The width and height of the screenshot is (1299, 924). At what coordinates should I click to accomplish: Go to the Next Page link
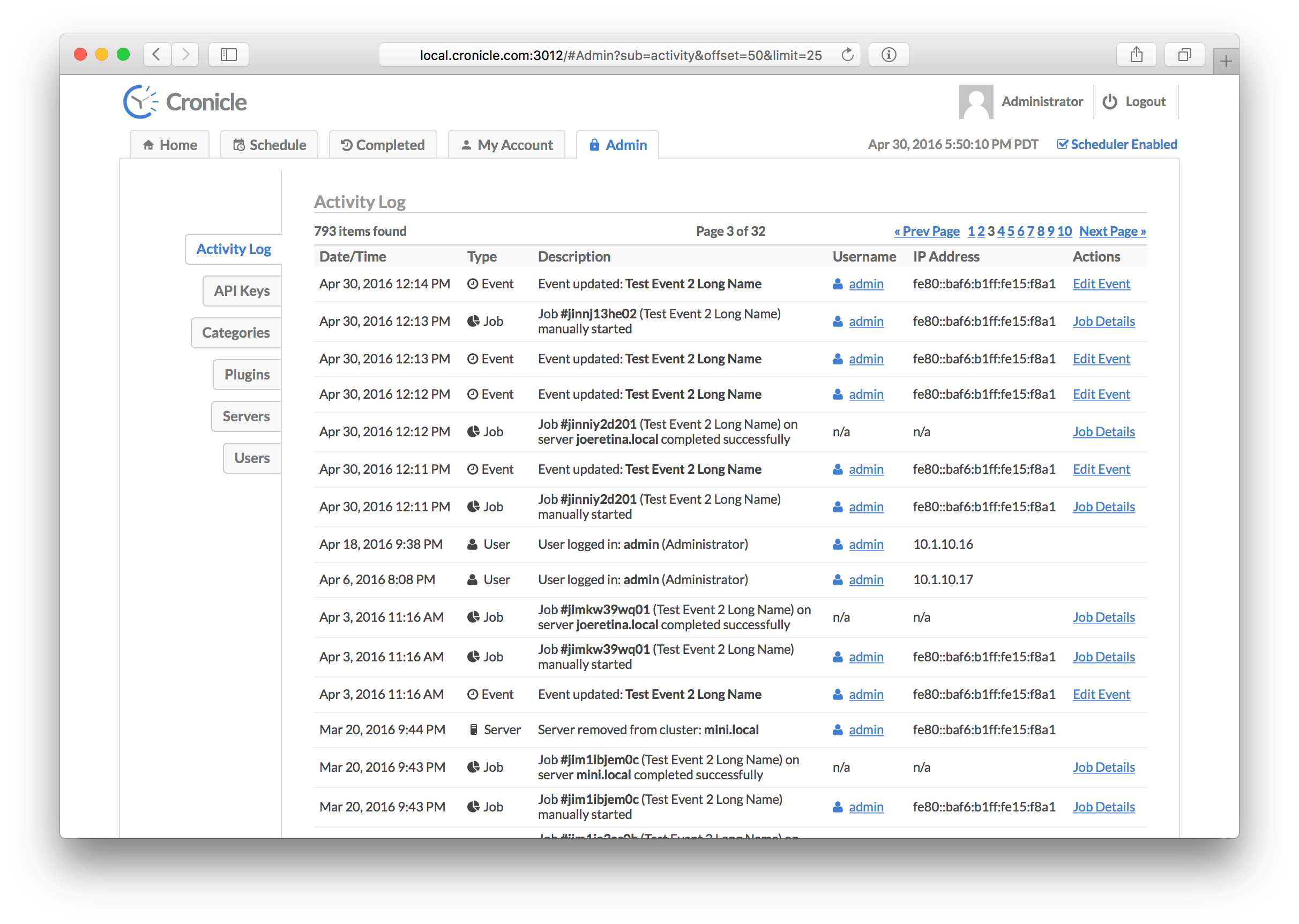(x=1112, y=231)
